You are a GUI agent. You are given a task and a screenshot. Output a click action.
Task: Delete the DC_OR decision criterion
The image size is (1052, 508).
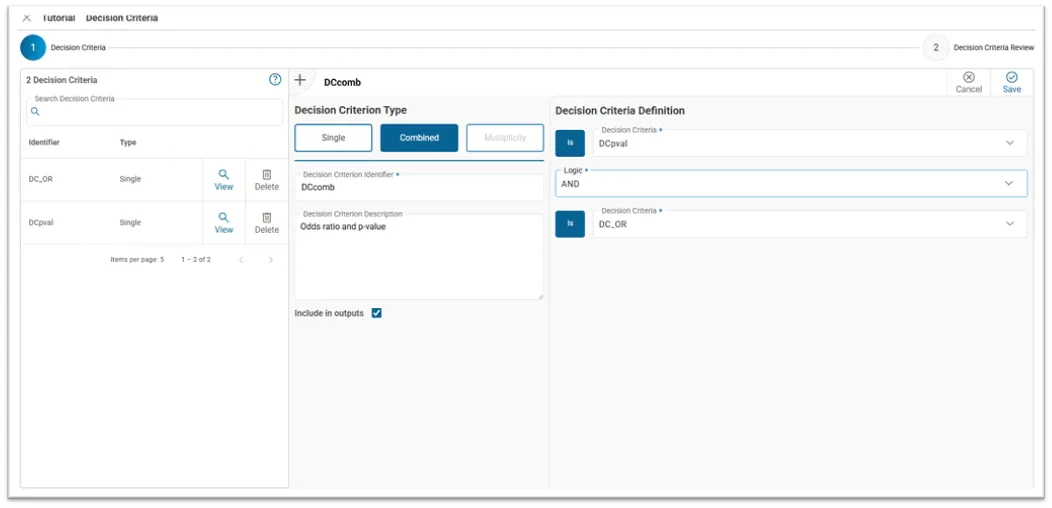(x=266, y=180)
